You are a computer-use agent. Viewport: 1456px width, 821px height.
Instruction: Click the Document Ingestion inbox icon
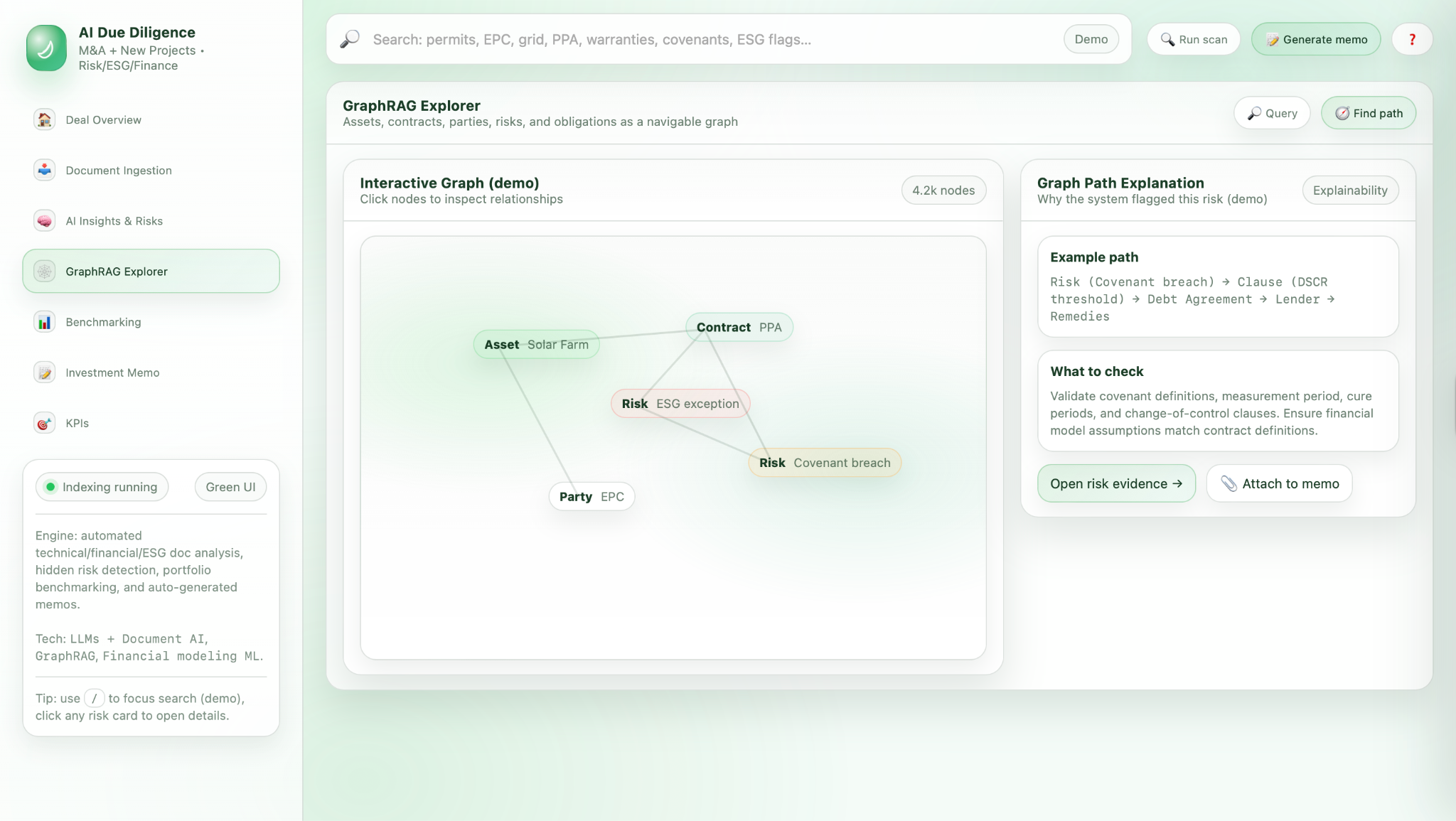44,170
